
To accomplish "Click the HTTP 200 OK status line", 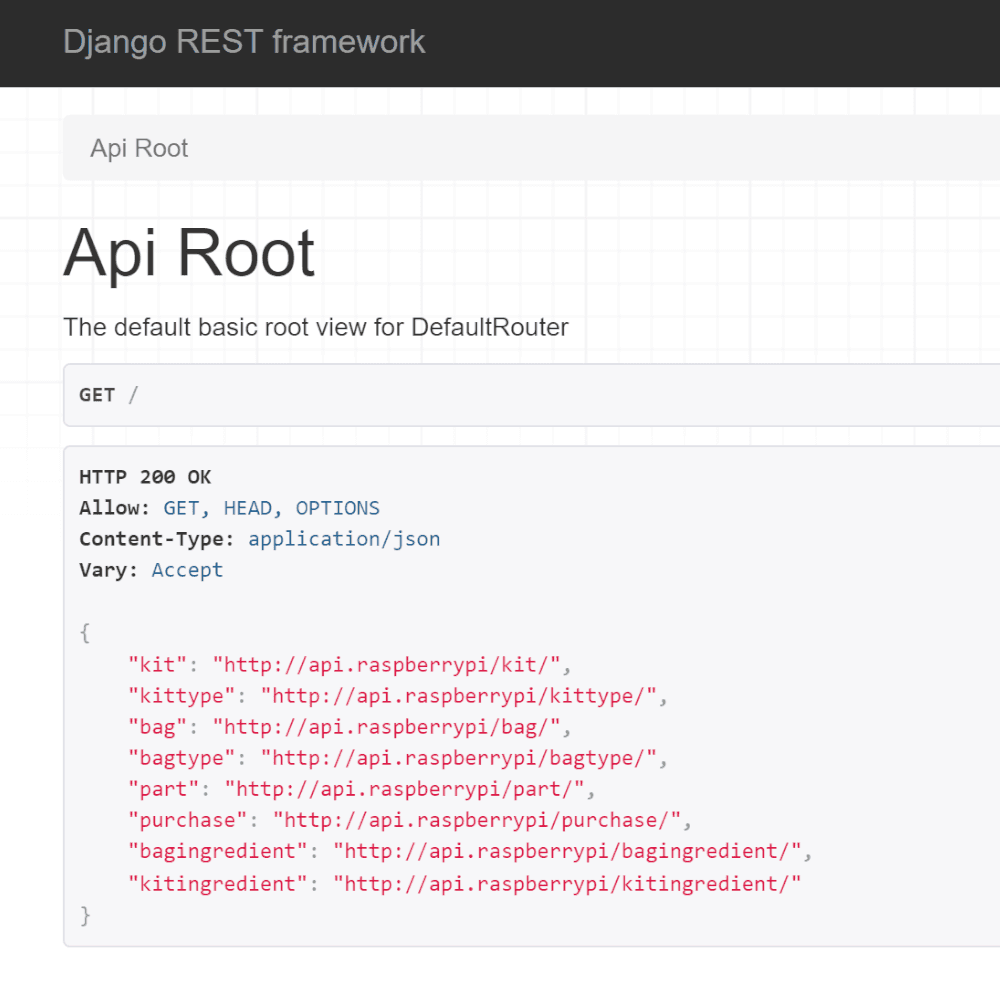I will click(145, 477).
